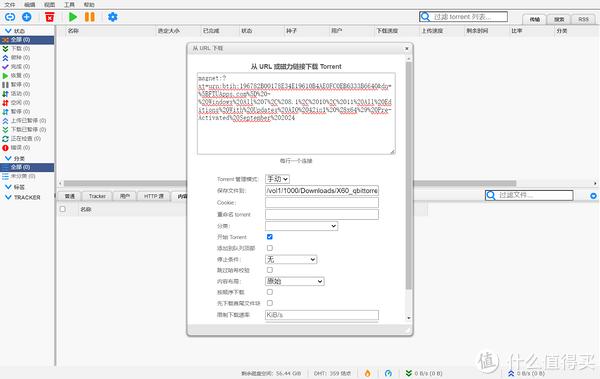Check the skip hash check checkbox
Viewport: 600px width, 379px height.
click(270, 270)
